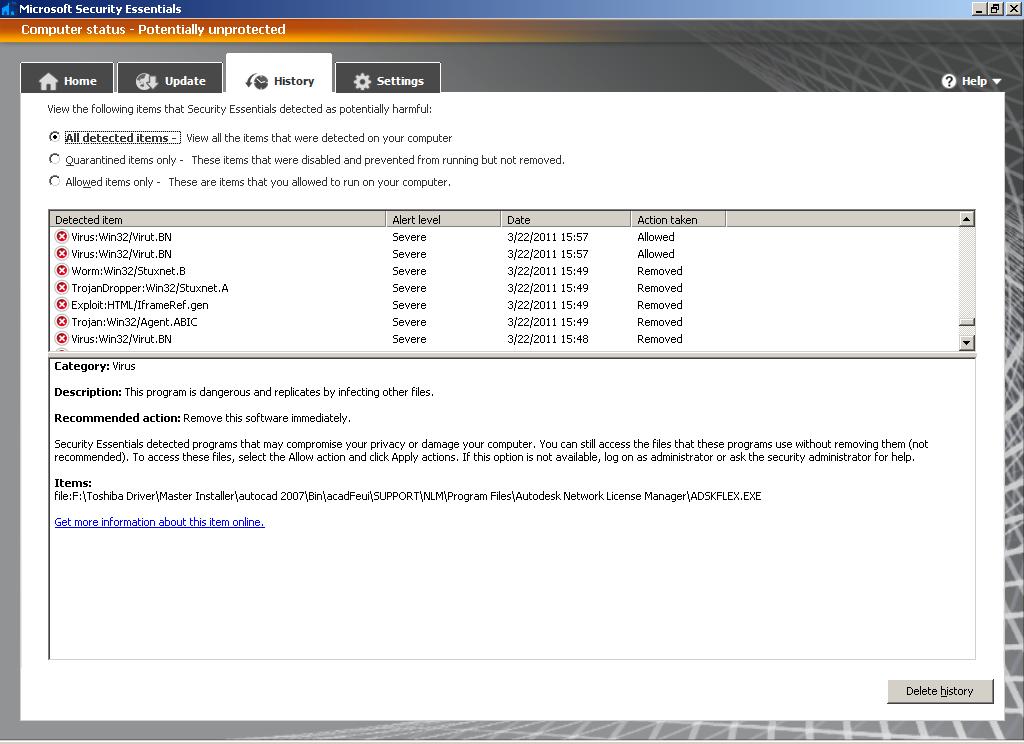Click the History tab clock icon

pyautogui.click(x=257, y=82)
